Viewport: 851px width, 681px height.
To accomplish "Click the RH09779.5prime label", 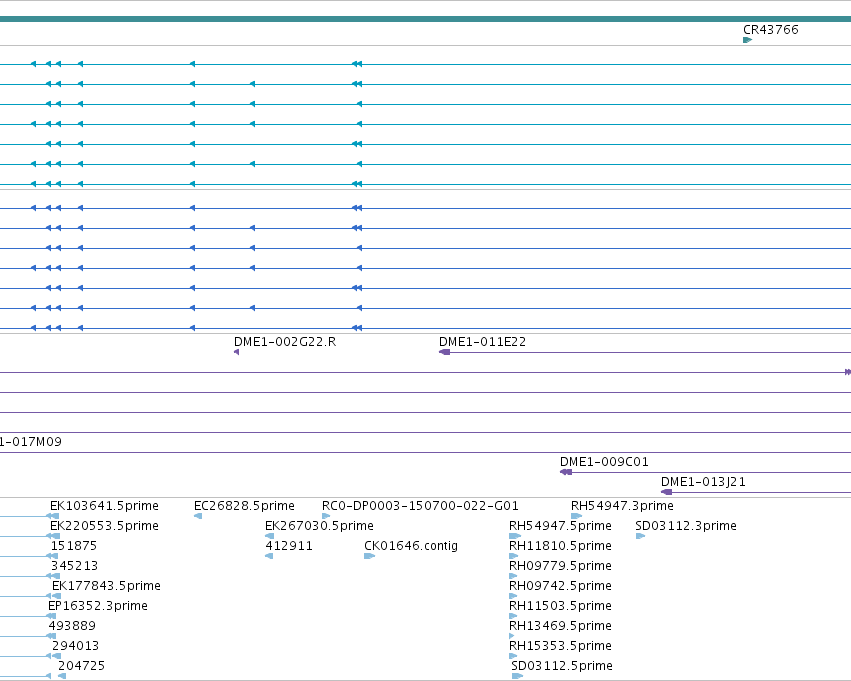I will (560, 566).
